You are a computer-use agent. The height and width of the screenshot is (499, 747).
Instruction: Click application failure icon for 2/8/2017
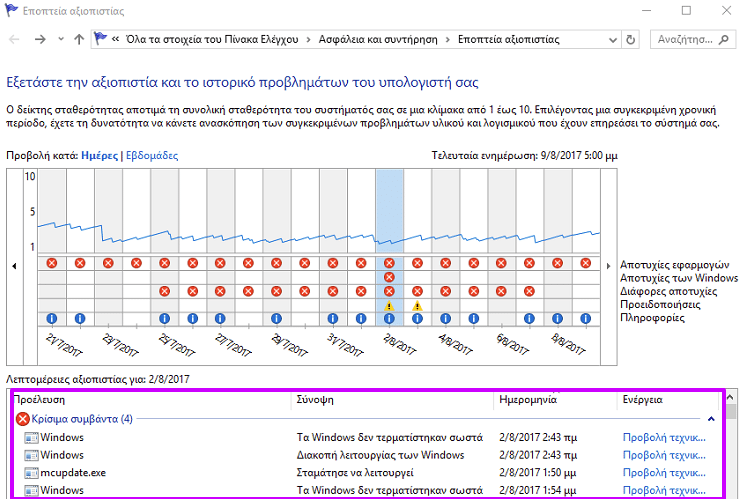pos(389,263)
